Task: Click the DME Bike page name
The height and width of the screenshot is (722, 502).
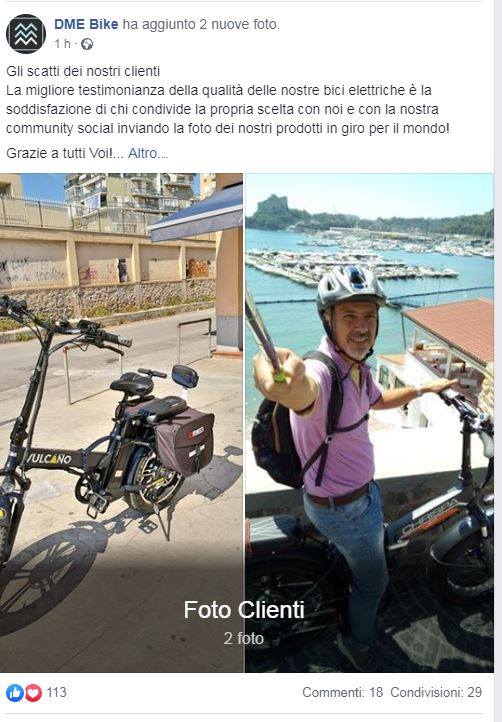Action: [86, 24]
